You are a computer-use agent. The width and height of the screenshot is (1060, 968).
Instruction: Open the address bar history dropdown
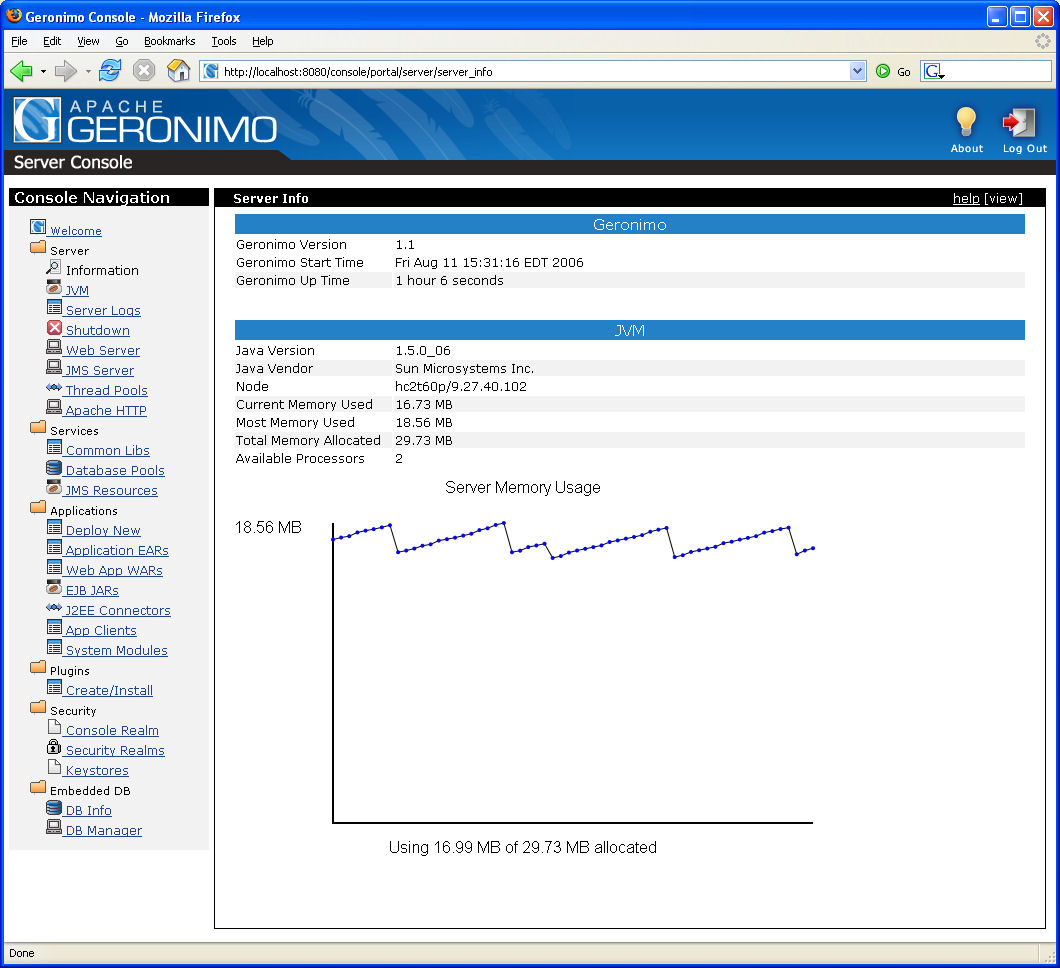tap(857, 71)
